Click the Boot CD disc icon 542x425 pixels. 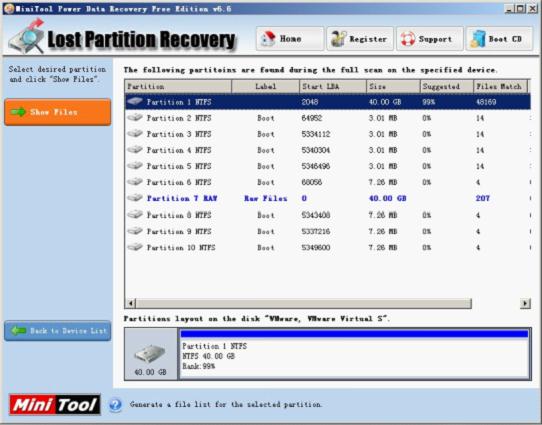point(478,39)
